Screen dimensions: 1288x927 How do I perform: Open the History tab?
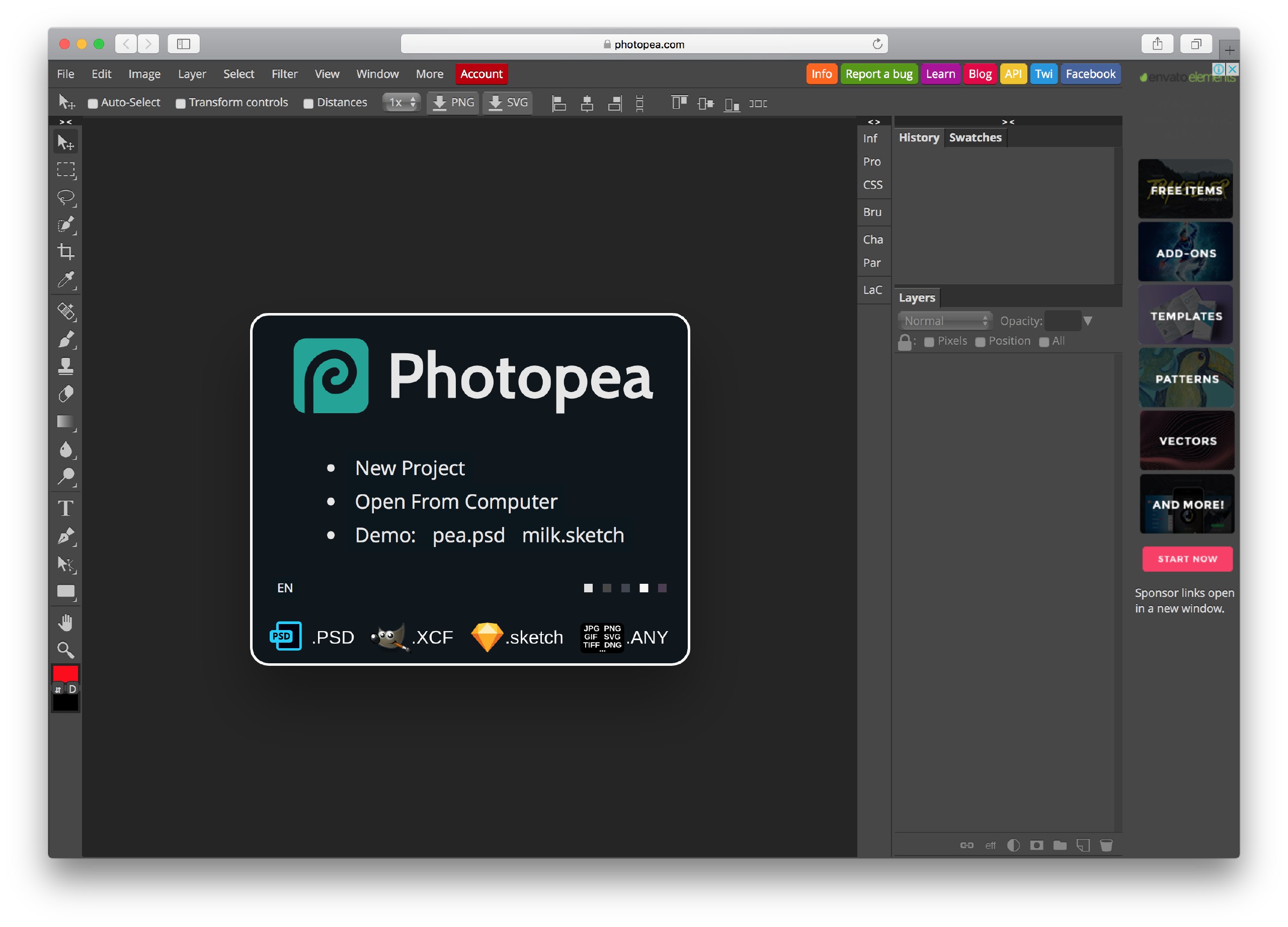(x=919, y=137)
